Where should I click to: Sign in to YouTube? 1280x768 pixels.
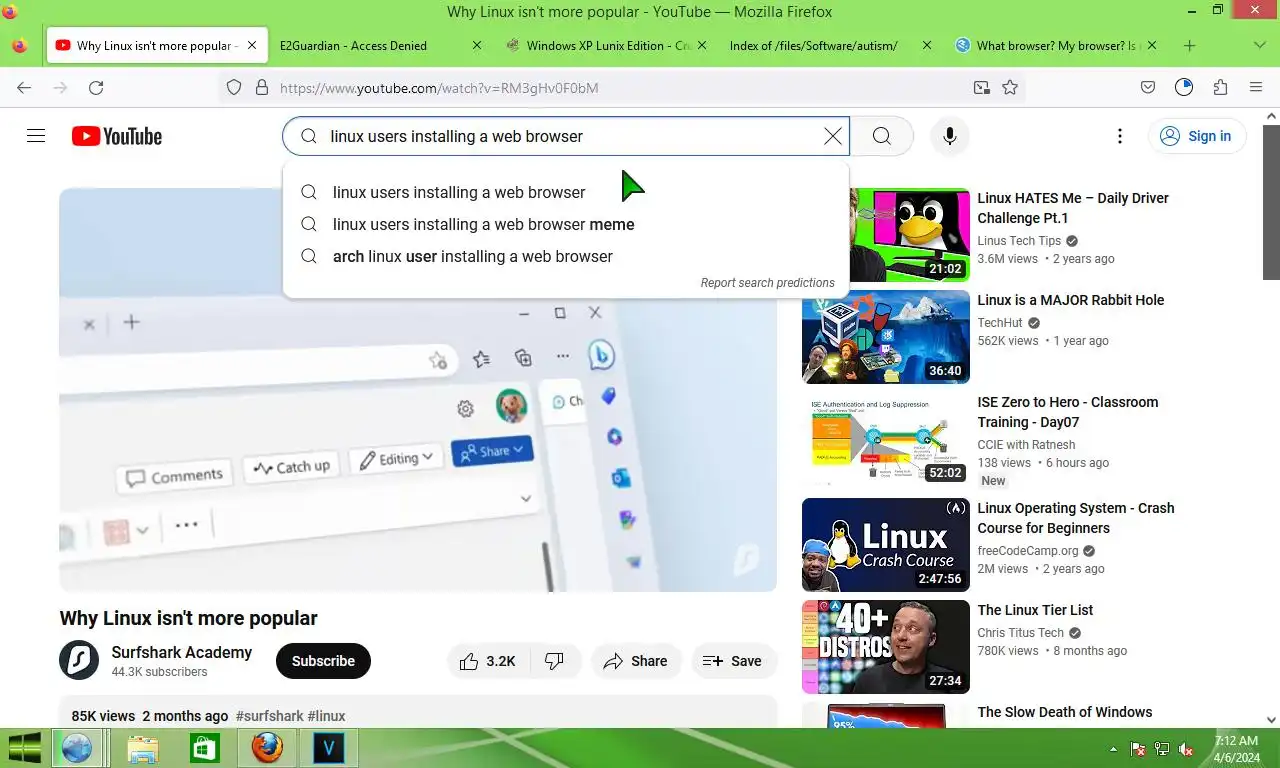[x=1196, y=136]
